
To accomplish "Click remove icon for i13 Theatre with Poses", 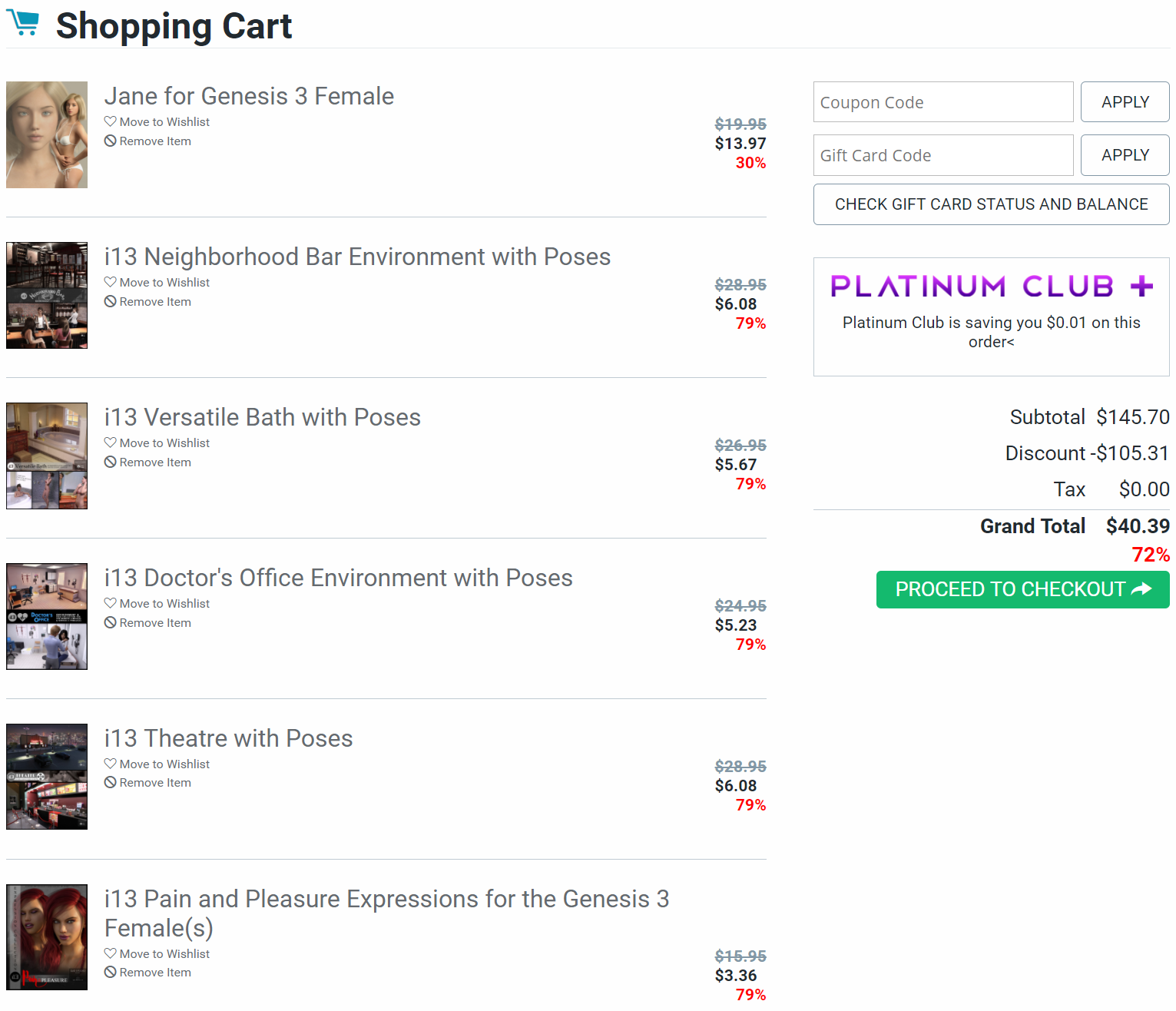I will click(111, 783).
